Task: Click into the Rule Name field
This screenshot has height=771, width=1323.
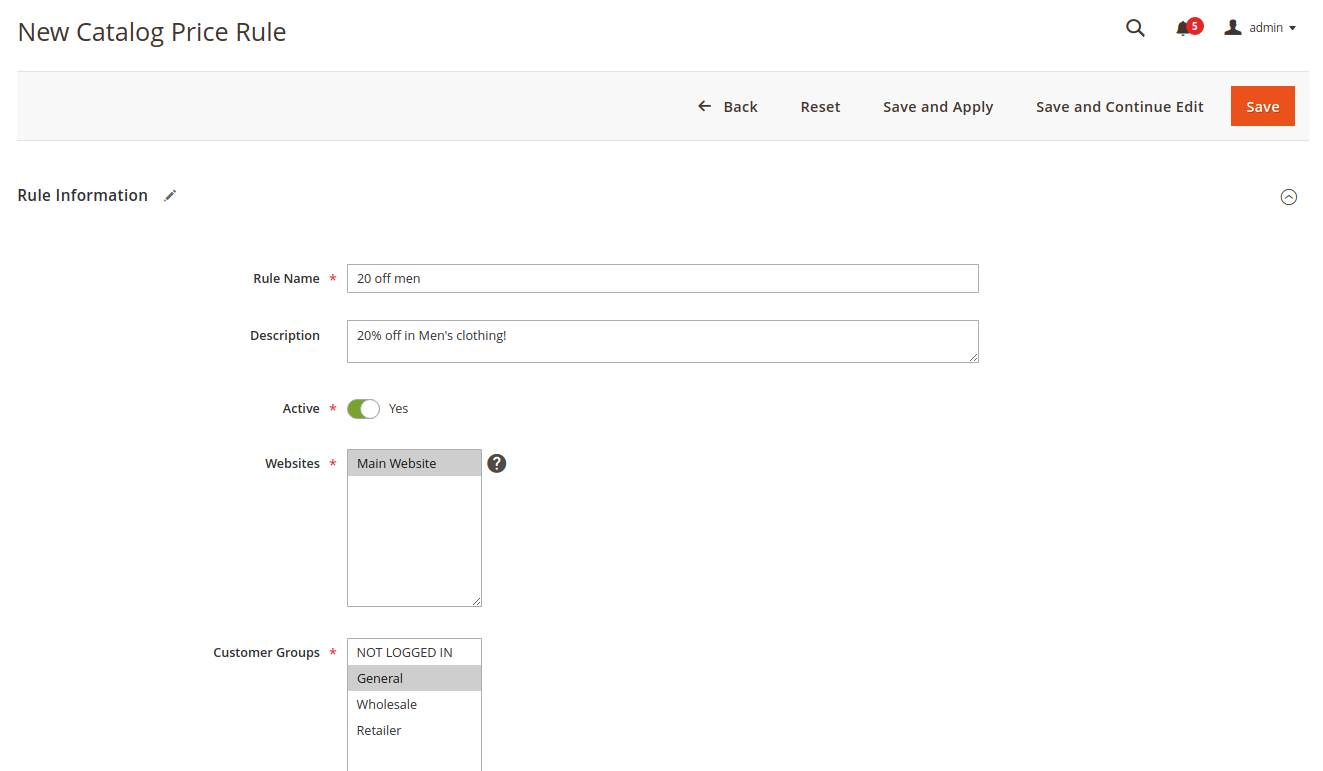Action: click(663, 278)
